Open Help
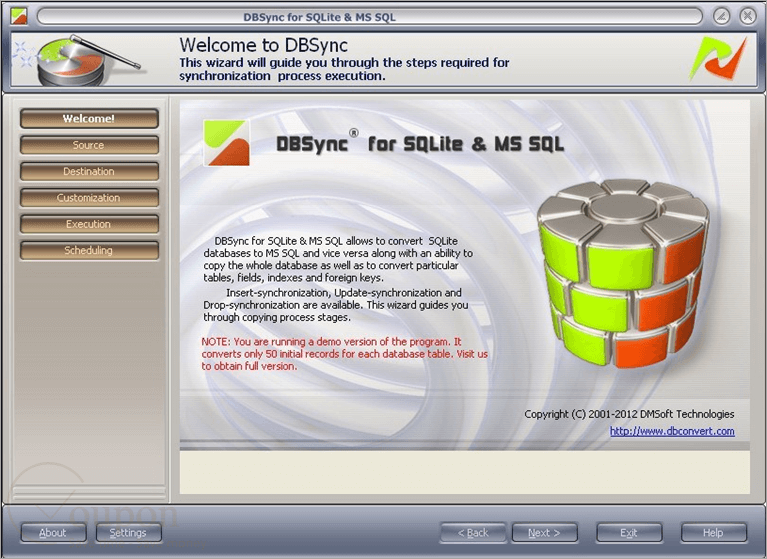The image size is (767, 559). [x=714, y=533]
